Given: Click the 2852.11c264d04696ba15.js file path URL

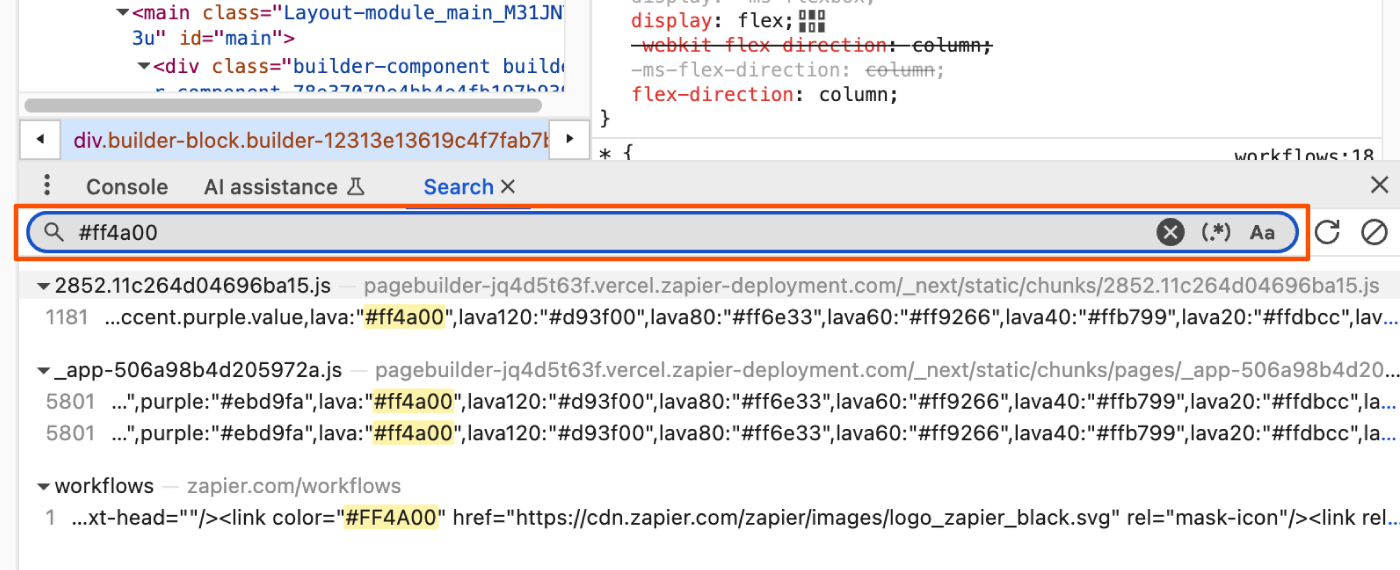Looking at the screenshot, I should [871, 286].
